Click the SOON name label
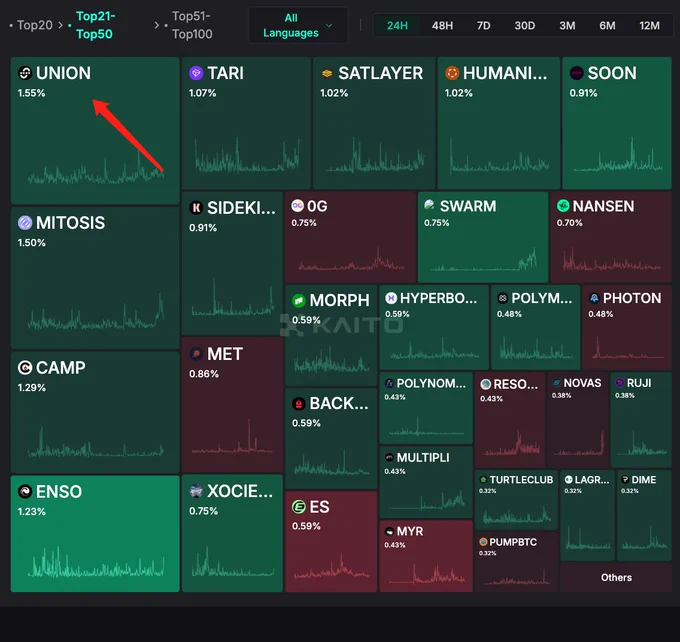The width and height of the screenshot is (680, 642). pyautogui.click(x=612, y=73)
